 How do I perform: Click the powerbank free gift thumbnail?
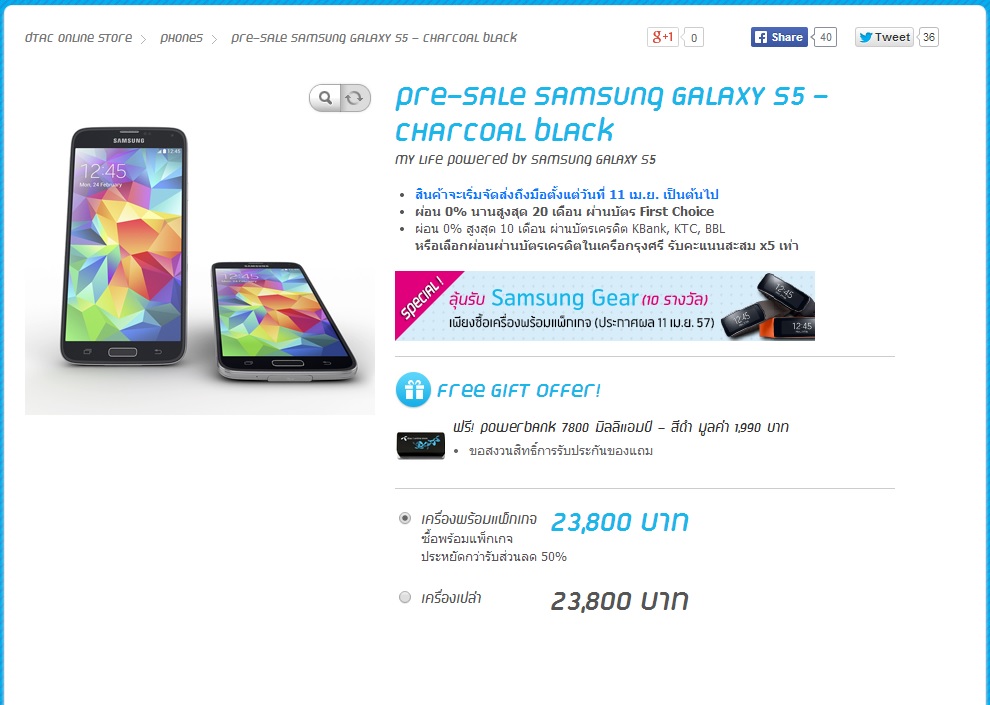[420, 444]
